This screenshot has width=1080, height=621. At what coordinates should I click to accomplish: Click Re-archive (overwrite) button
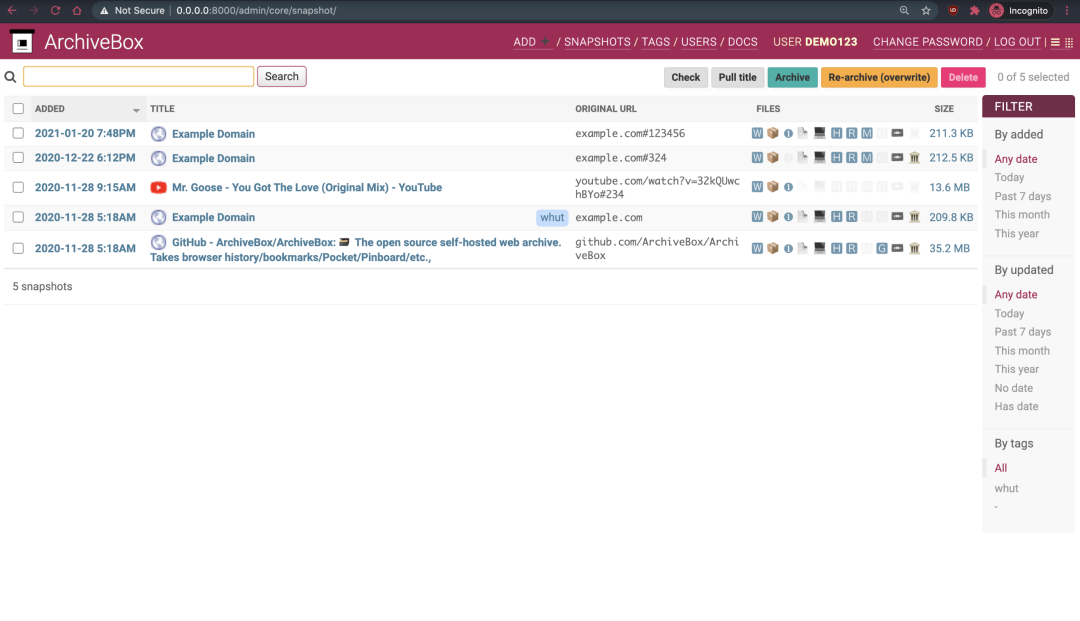point(879,77)
